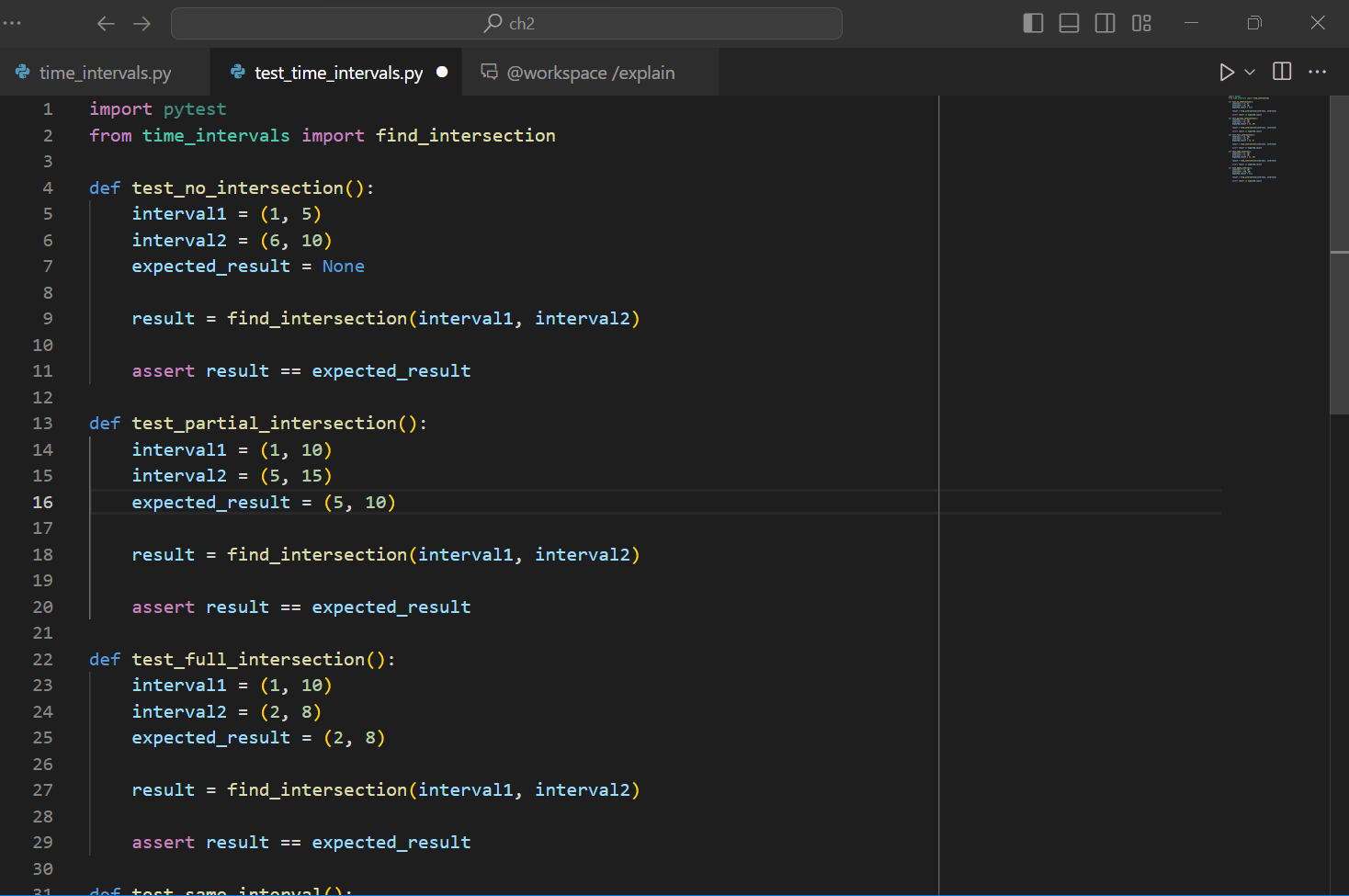This screenshot has height=896, width=1349.
Task: Click "time_intervals" module name on line 2
Action: [x=216, y=136]
